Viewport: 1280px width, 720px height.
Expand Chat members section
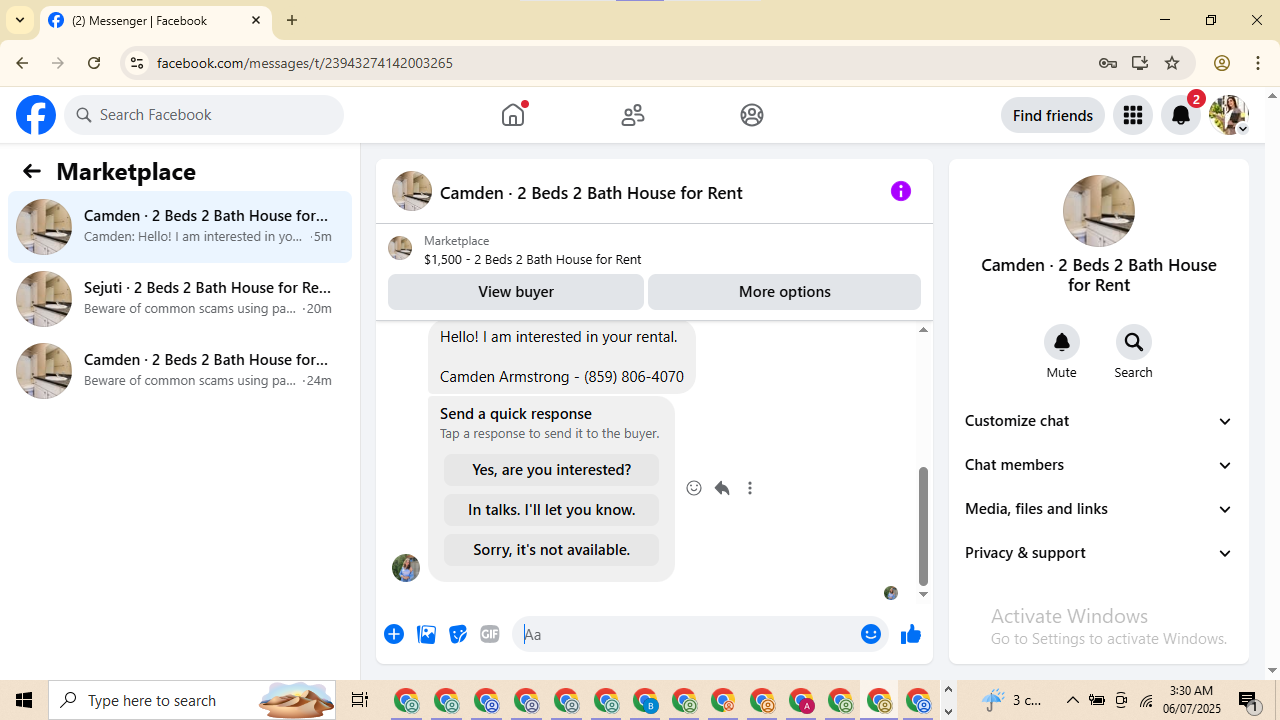tap(1099, 465)
